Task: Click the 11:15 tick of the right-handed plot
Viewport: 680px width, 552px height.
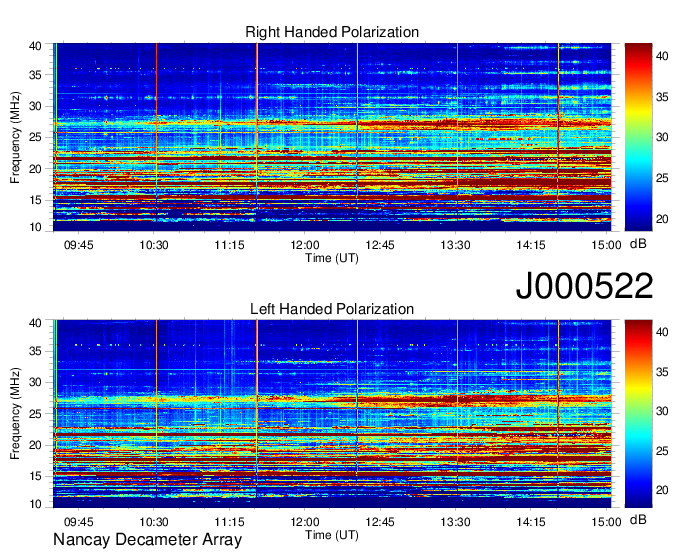Action: coord(229,245)
